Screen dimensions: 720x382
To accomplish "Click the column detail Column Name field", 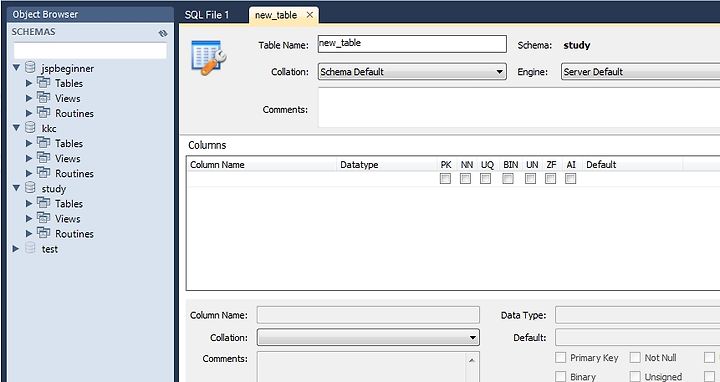I will click(x=368, y=315).
